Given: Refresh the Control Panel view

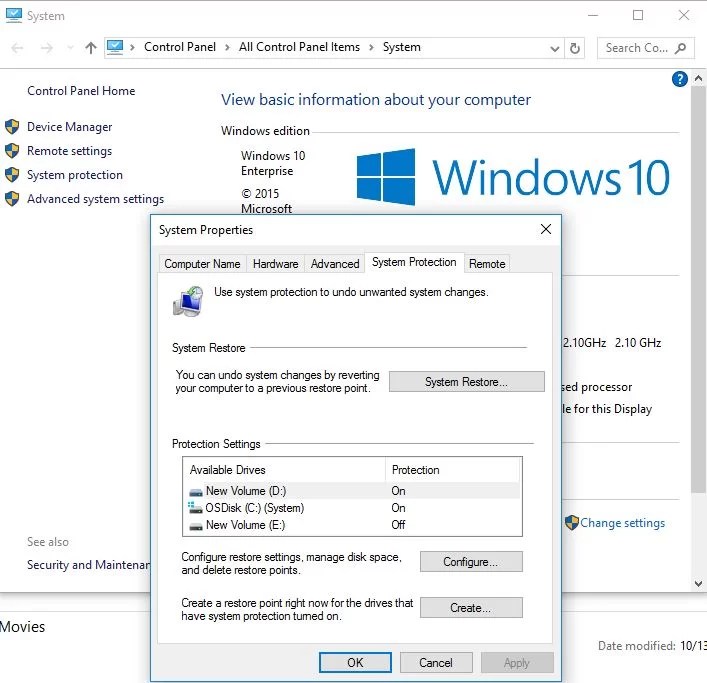Looking at the screenshot, I should [x=574, y=48].
